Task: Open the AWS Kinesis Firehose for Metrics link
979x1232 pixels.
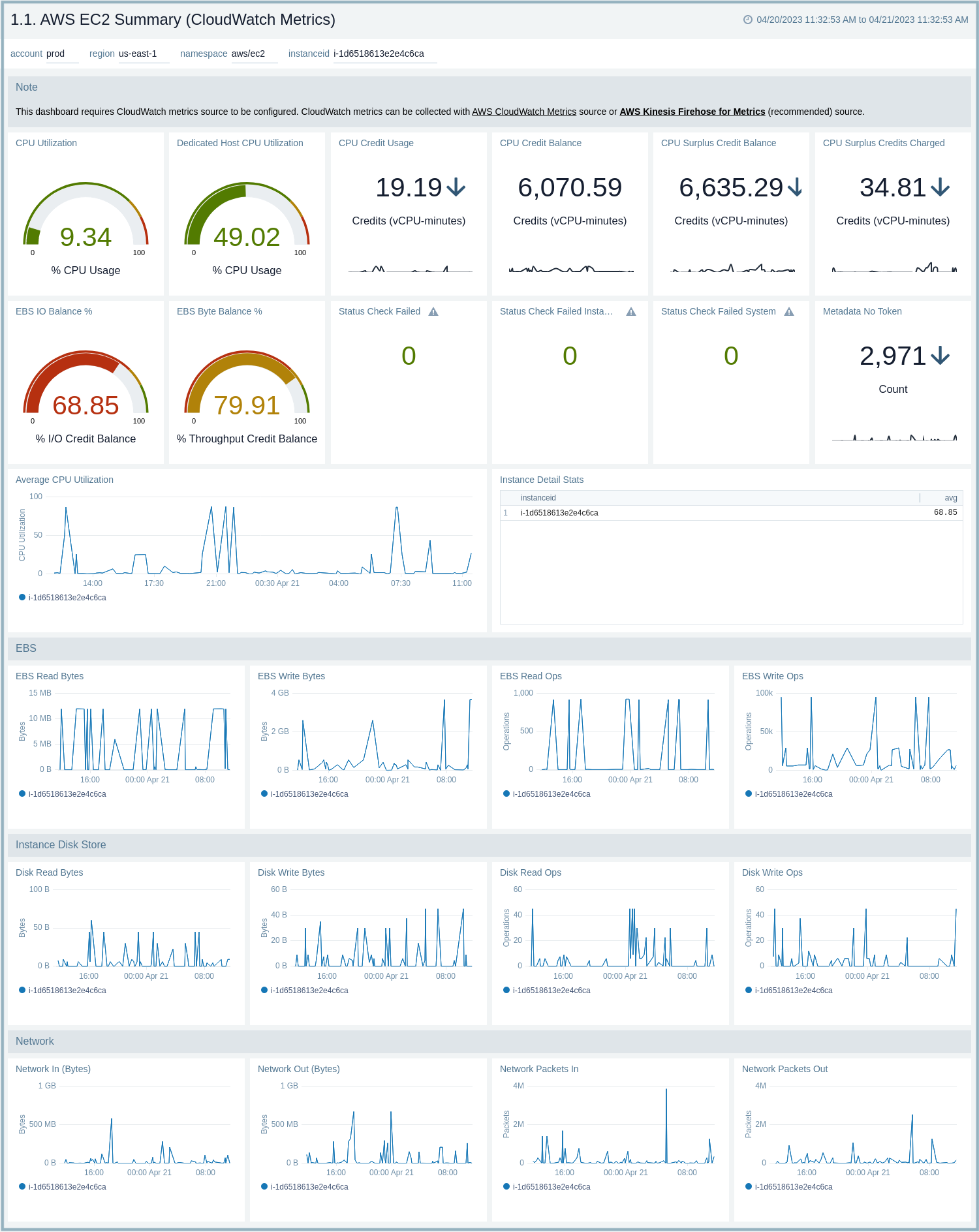Action: pyautogui.click(x=692, y=112)
